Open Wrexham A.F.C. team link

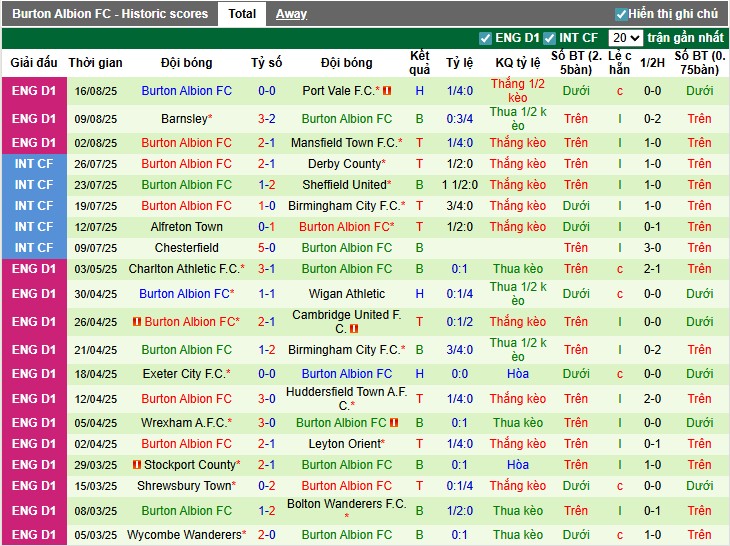pyautogui.click(x=186, y=423)
